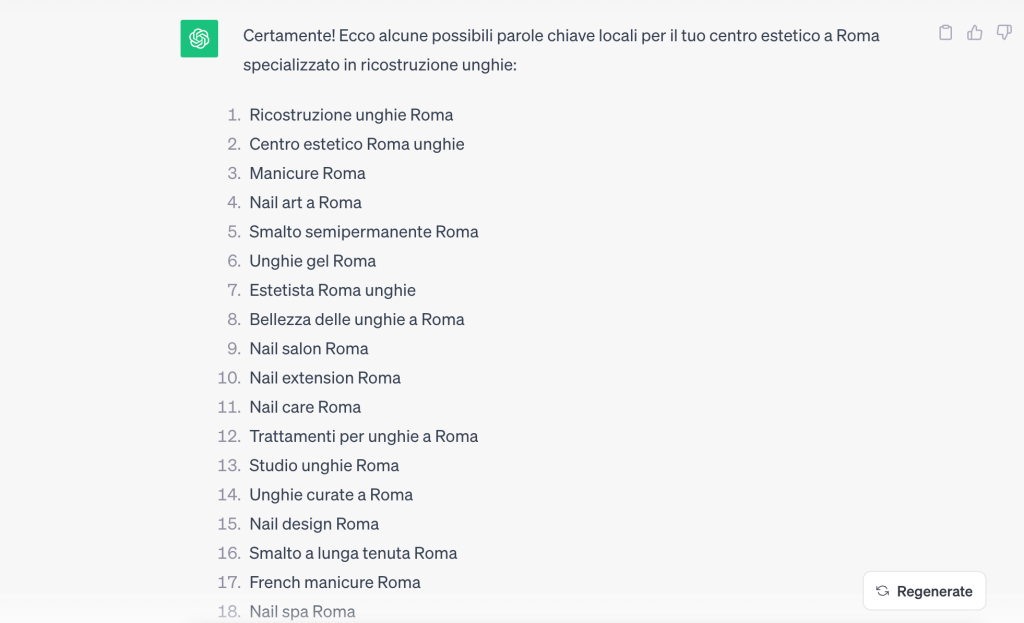Give the response a thumbs down
Viewport: 1024px width, 623px height.
point(1004,33)
